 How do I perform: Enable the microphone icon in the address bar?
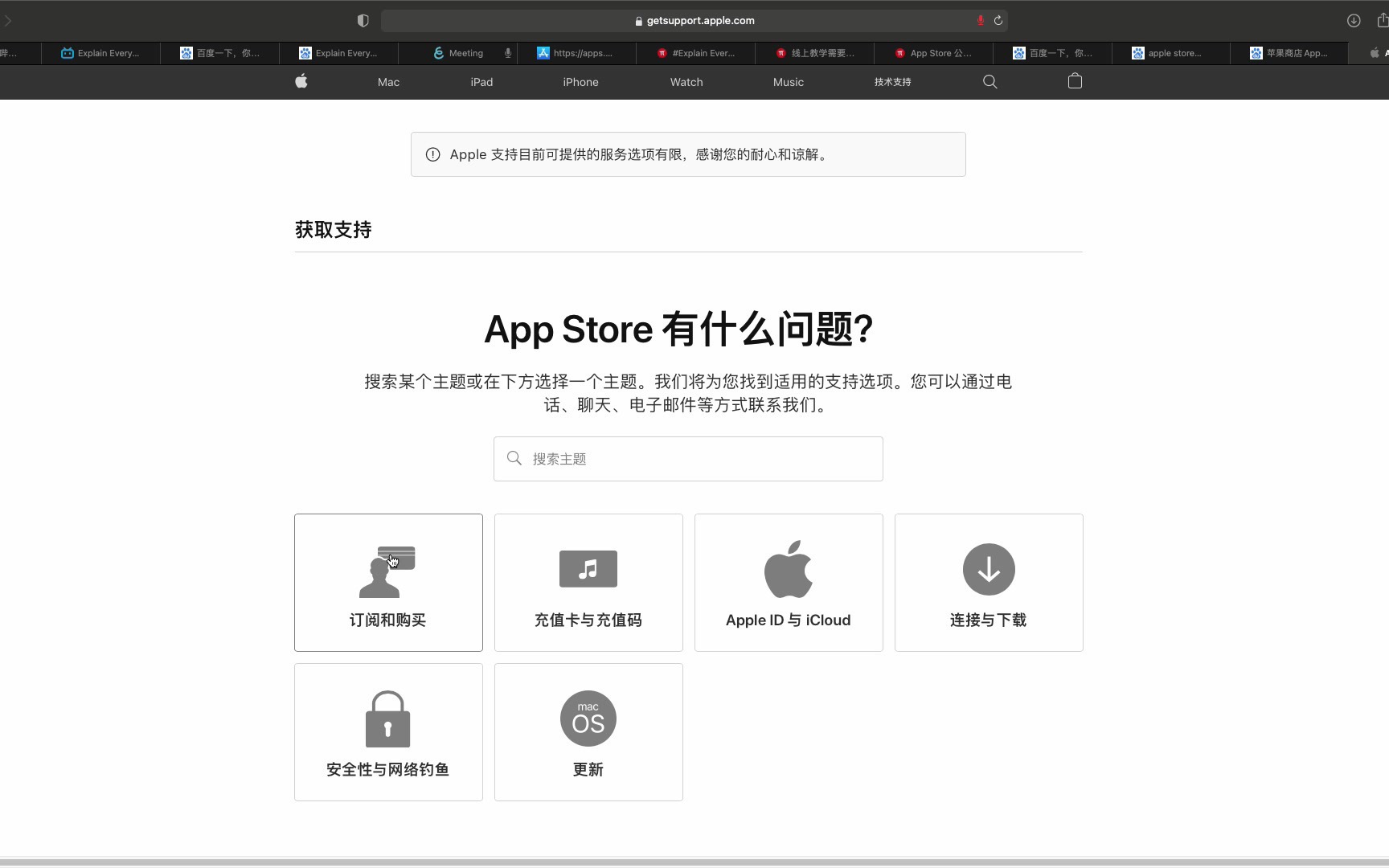click(x=979, y=20)
